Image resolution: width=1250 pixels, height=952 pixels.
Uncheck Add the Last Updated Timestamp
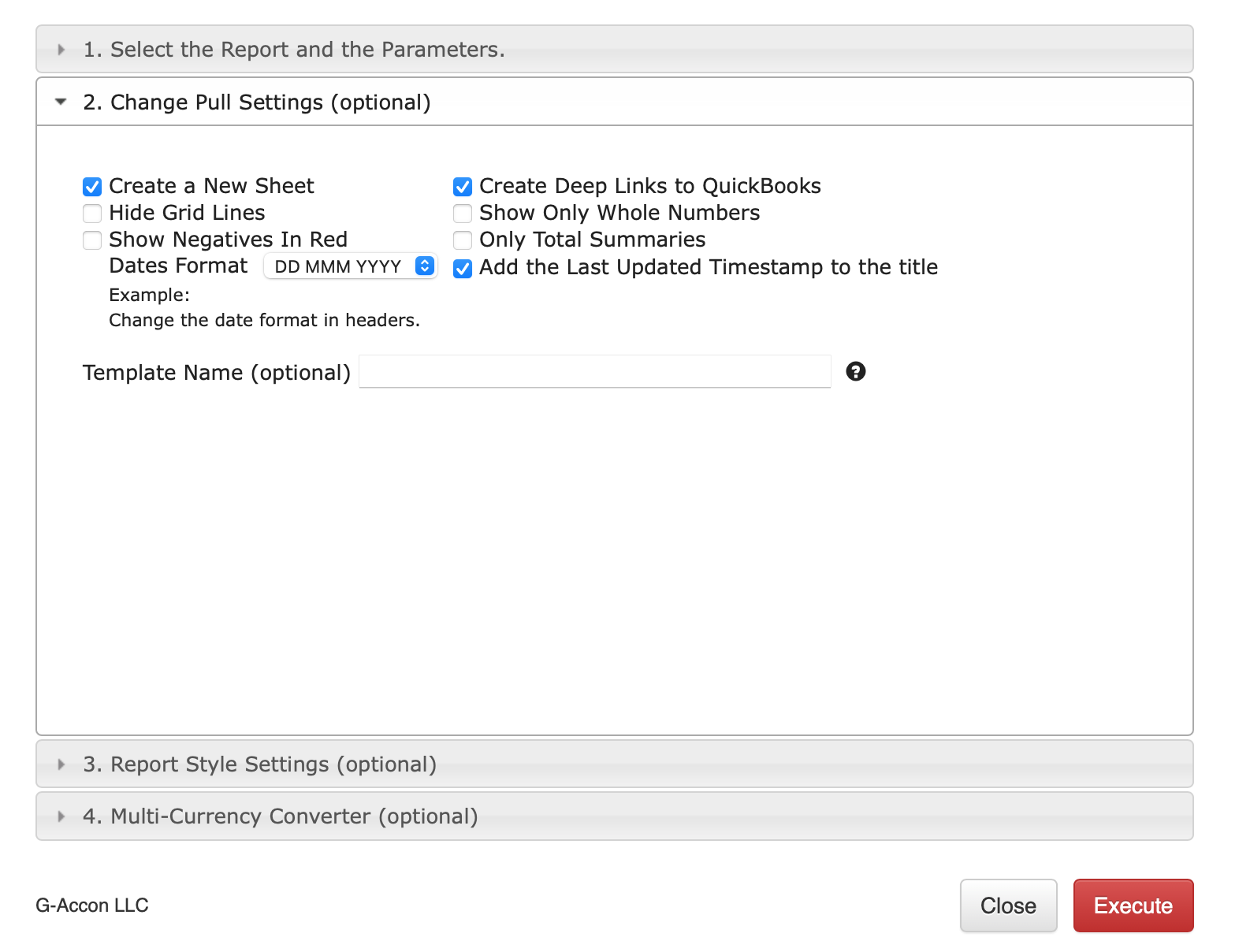(463, 269)
